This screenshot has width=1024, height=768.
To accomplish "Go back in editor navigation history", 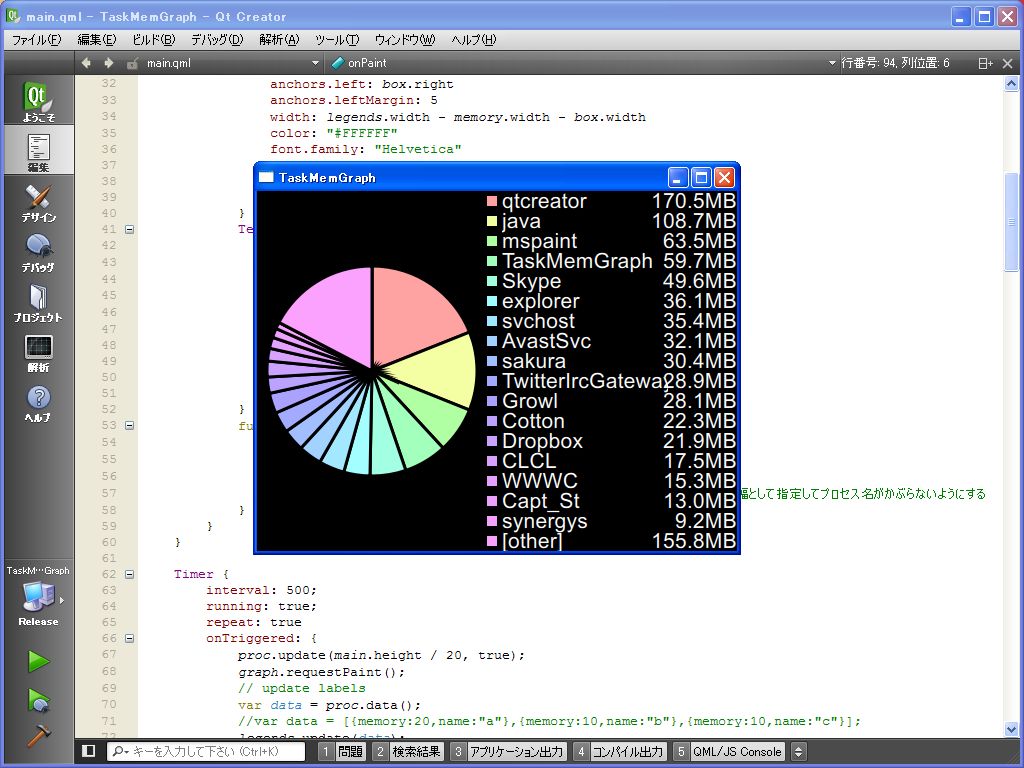I will 86,63.
